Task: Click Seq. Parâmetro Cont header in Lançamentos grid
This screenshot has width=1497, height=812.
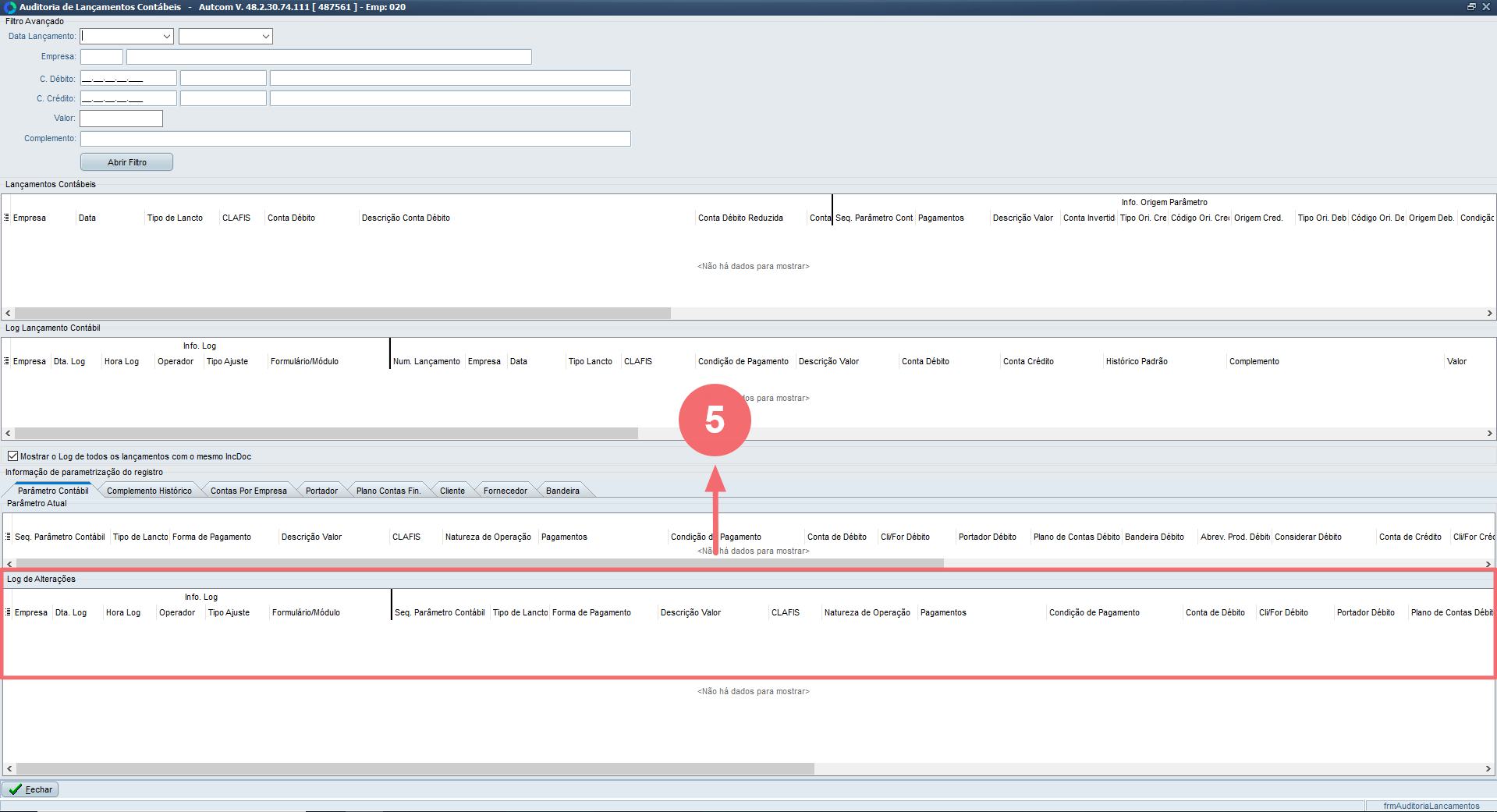Action: pyautogui.click(x=874, y=218)
